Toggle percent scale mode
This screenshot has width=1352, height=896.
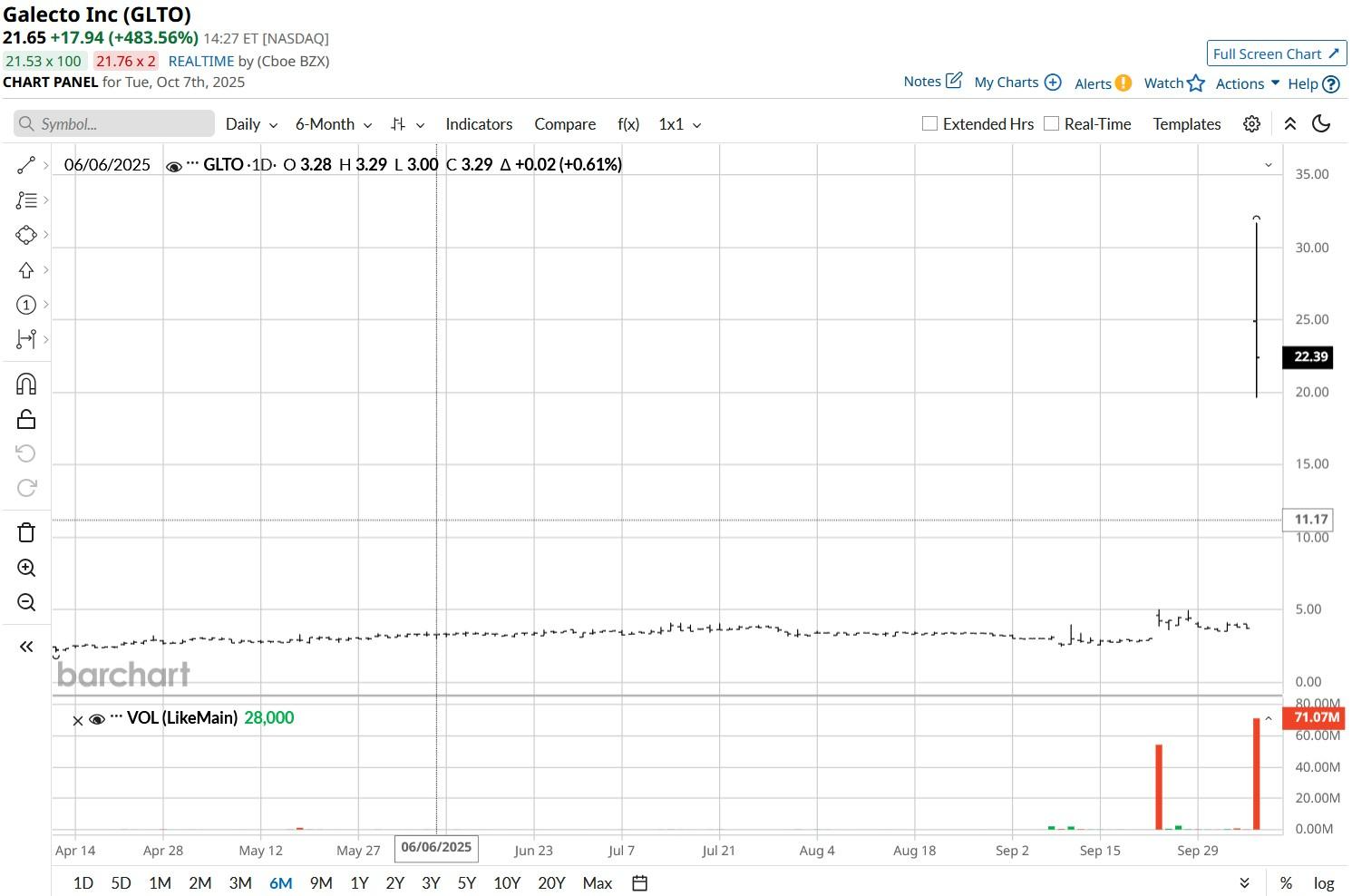point(1286,883)
